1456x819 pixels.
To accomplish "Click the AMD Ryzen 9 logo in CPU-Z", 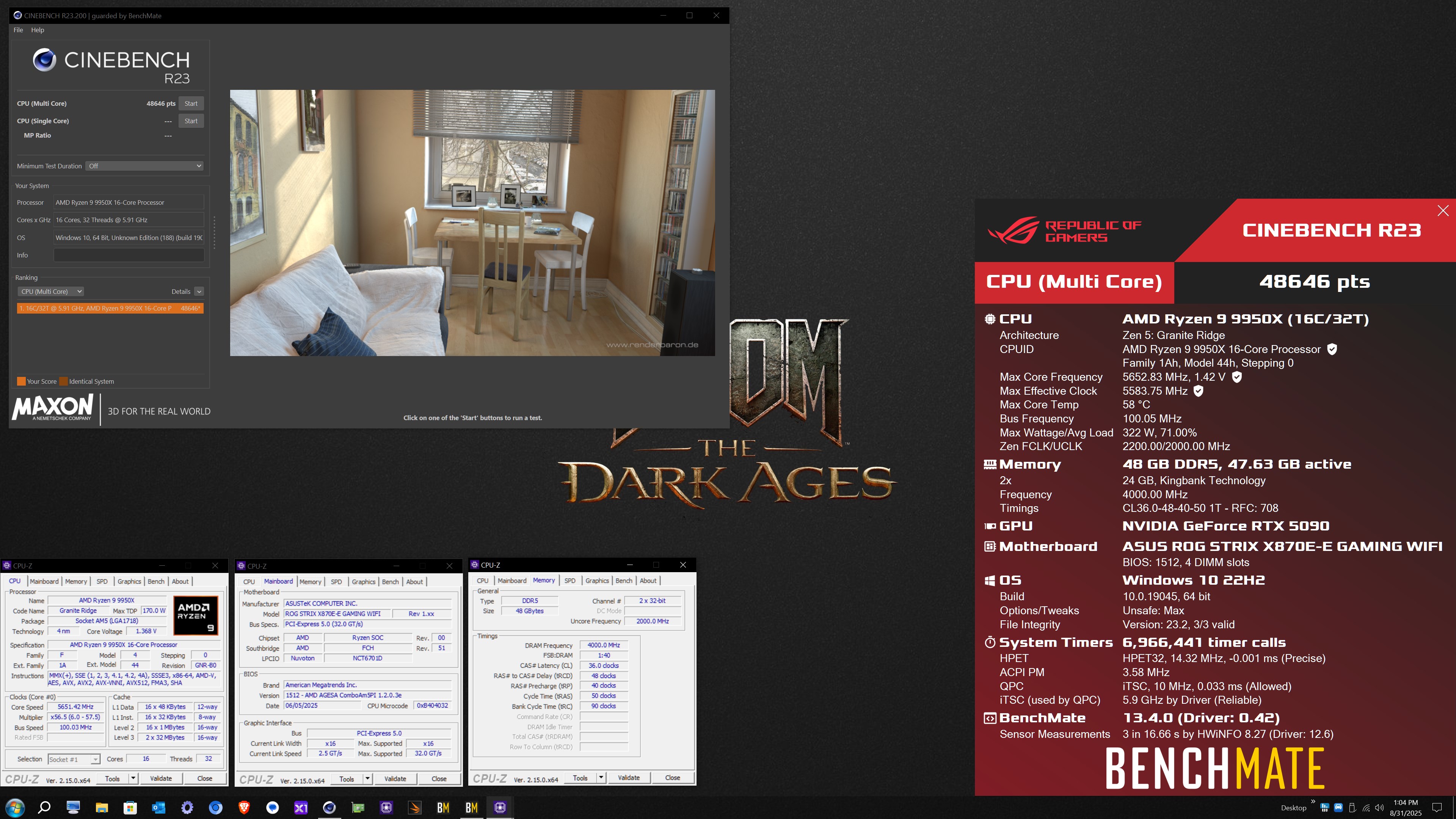I will click(196, 615).
